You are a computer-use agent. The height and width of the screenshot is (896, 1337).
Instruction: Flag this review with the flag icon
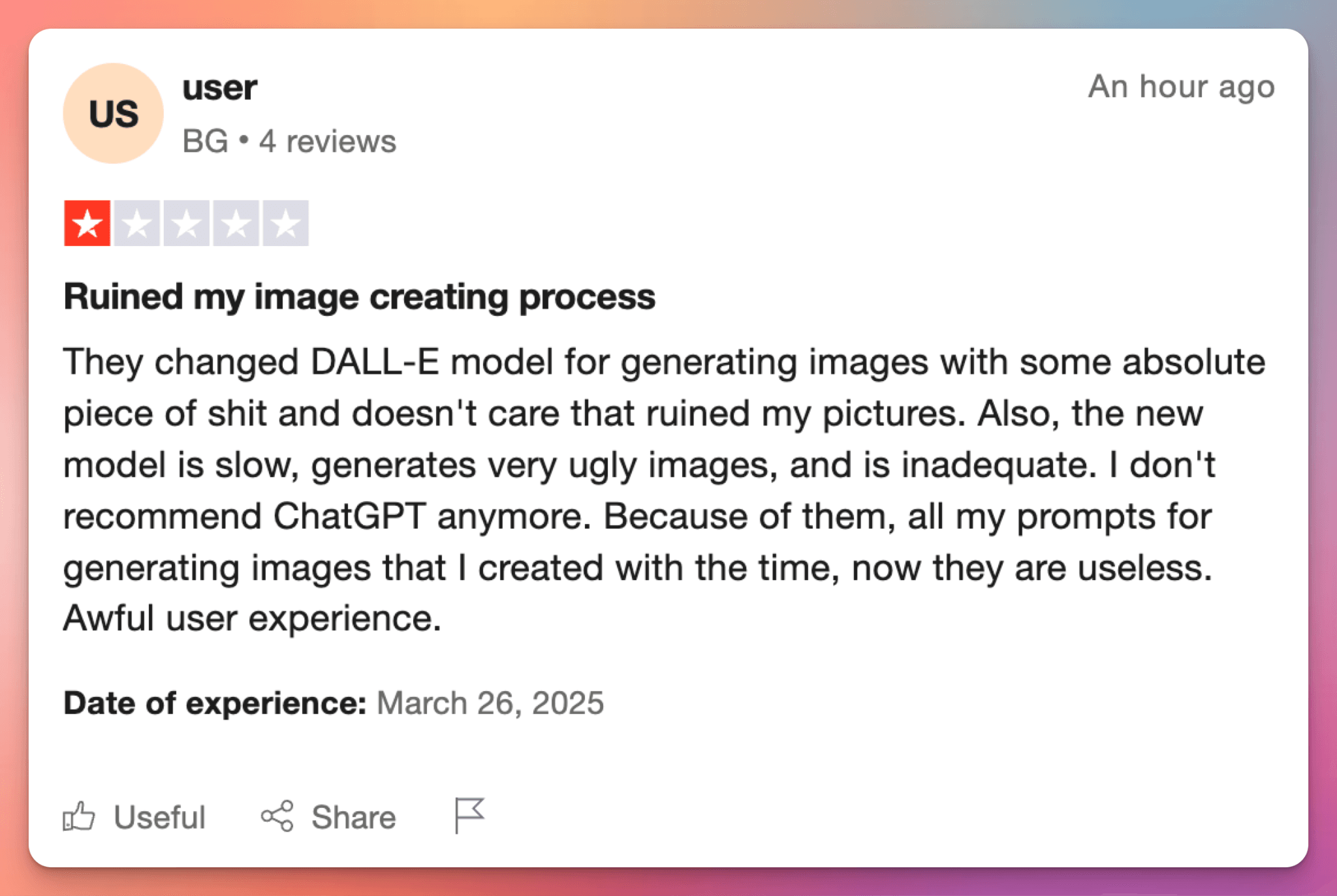(x=469, y=814)
